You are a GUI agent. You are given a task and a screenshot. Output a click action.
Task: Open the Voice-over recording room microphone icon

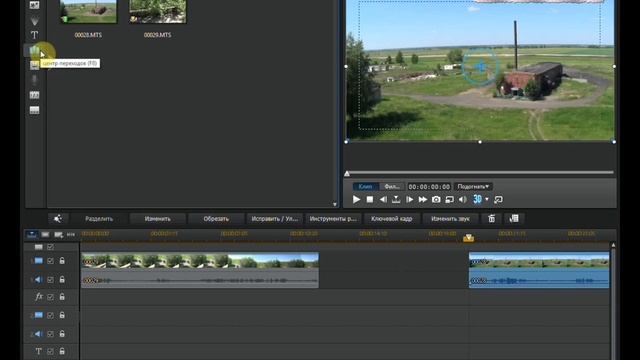point(34,80)
